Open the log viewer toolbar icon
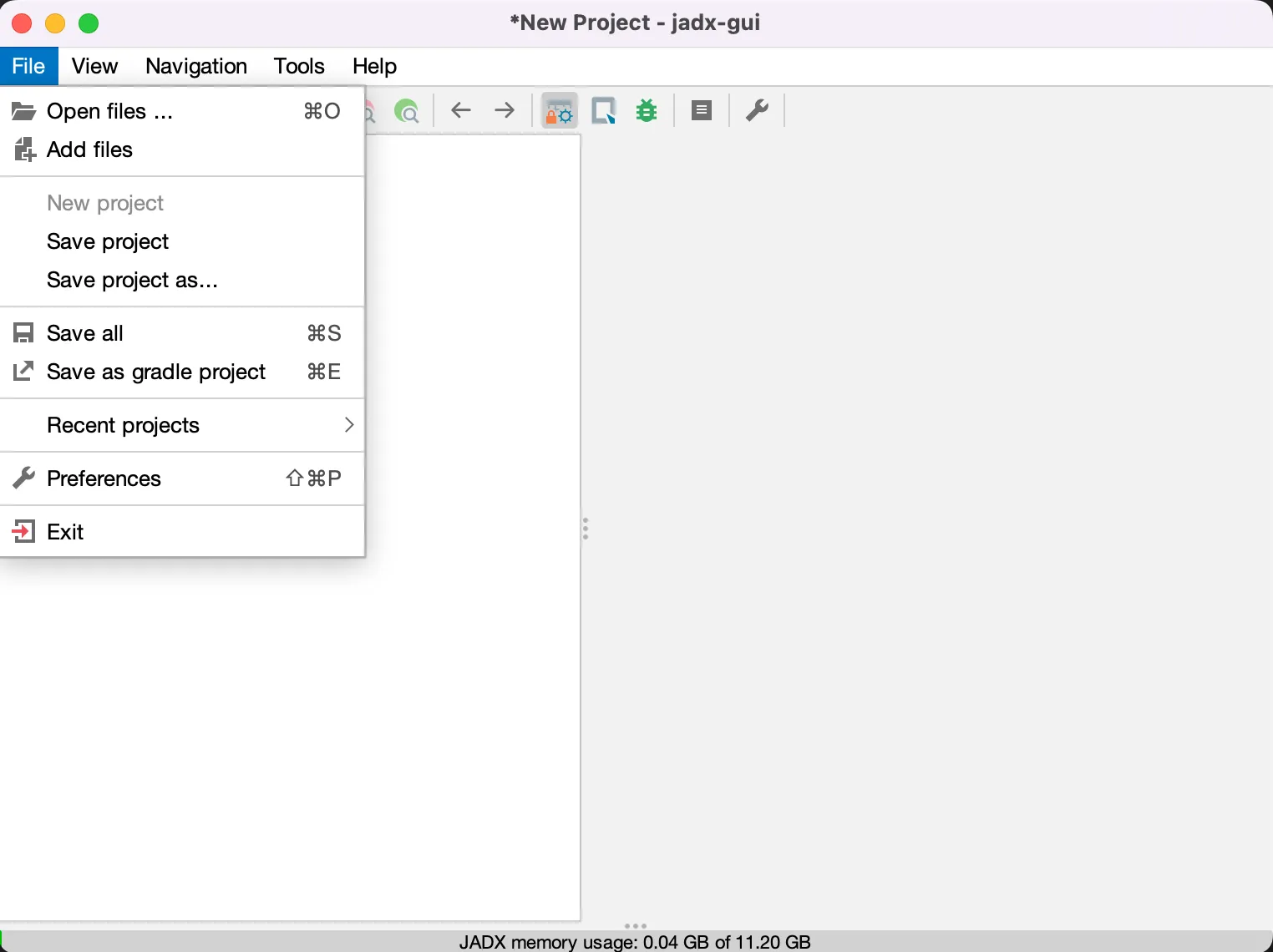 click(x=702, y=110)
